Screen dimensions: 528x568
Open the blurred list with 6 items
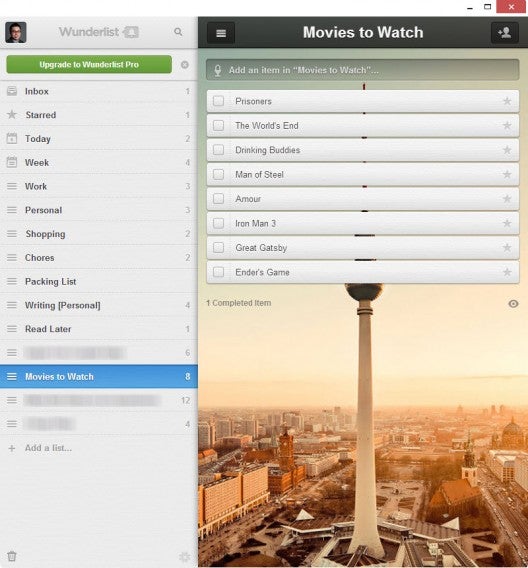[99, 353]
